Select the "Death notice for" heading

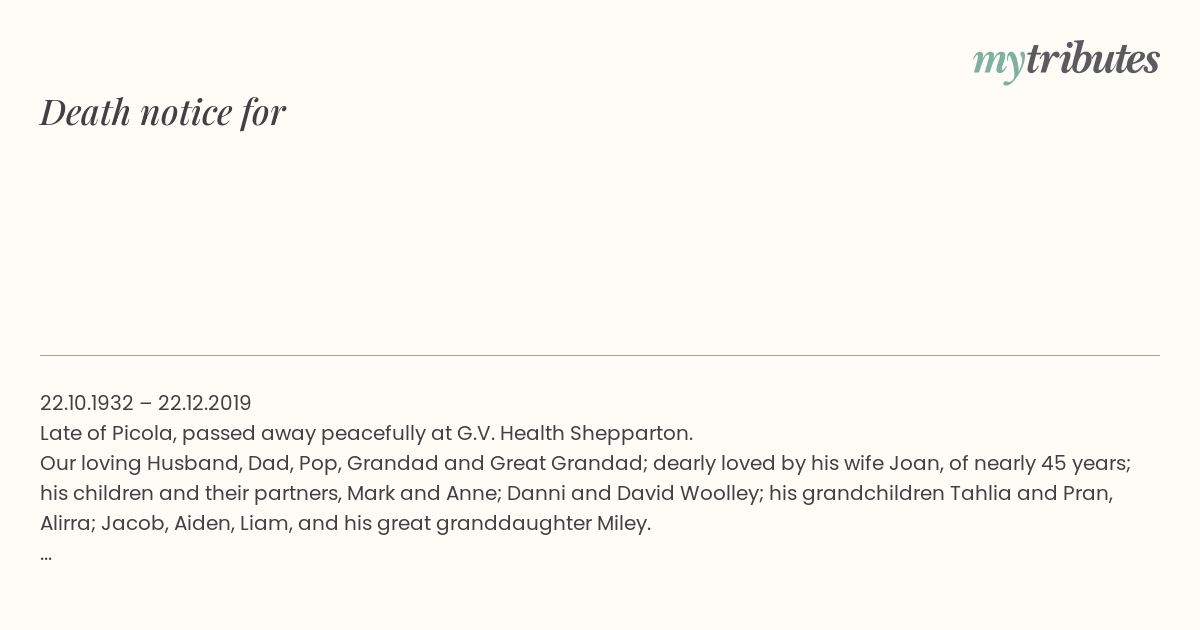pos(163,112)
